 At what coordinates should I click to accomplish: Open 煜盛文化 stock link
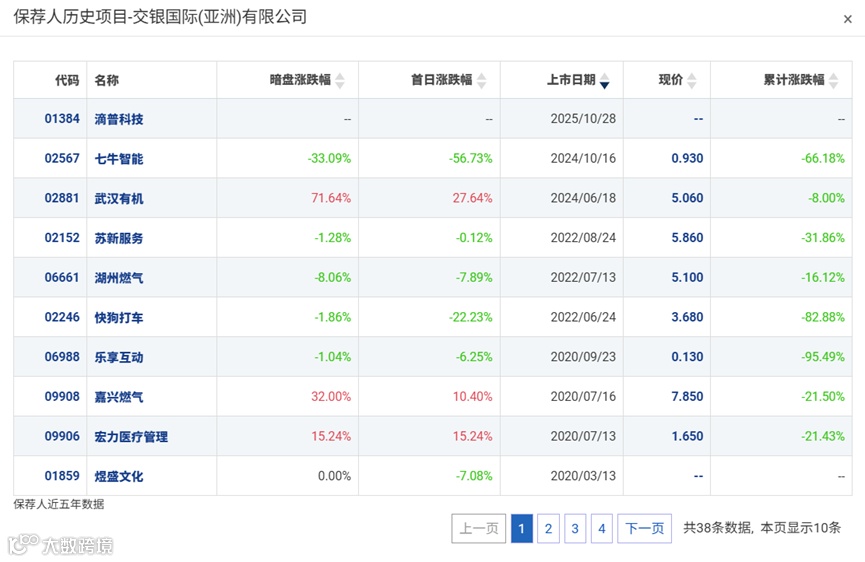(119, 477)
